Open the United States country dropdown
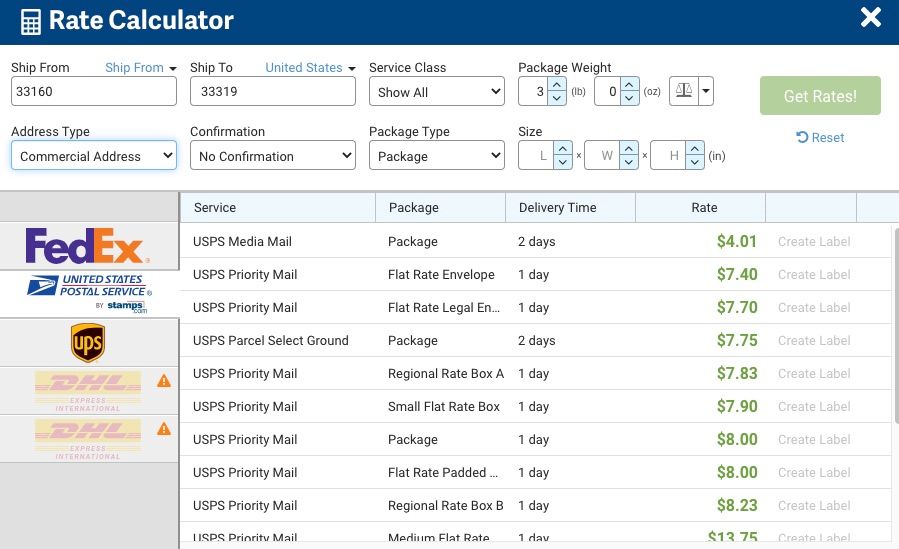899x549 pixels. coord(310,68)
